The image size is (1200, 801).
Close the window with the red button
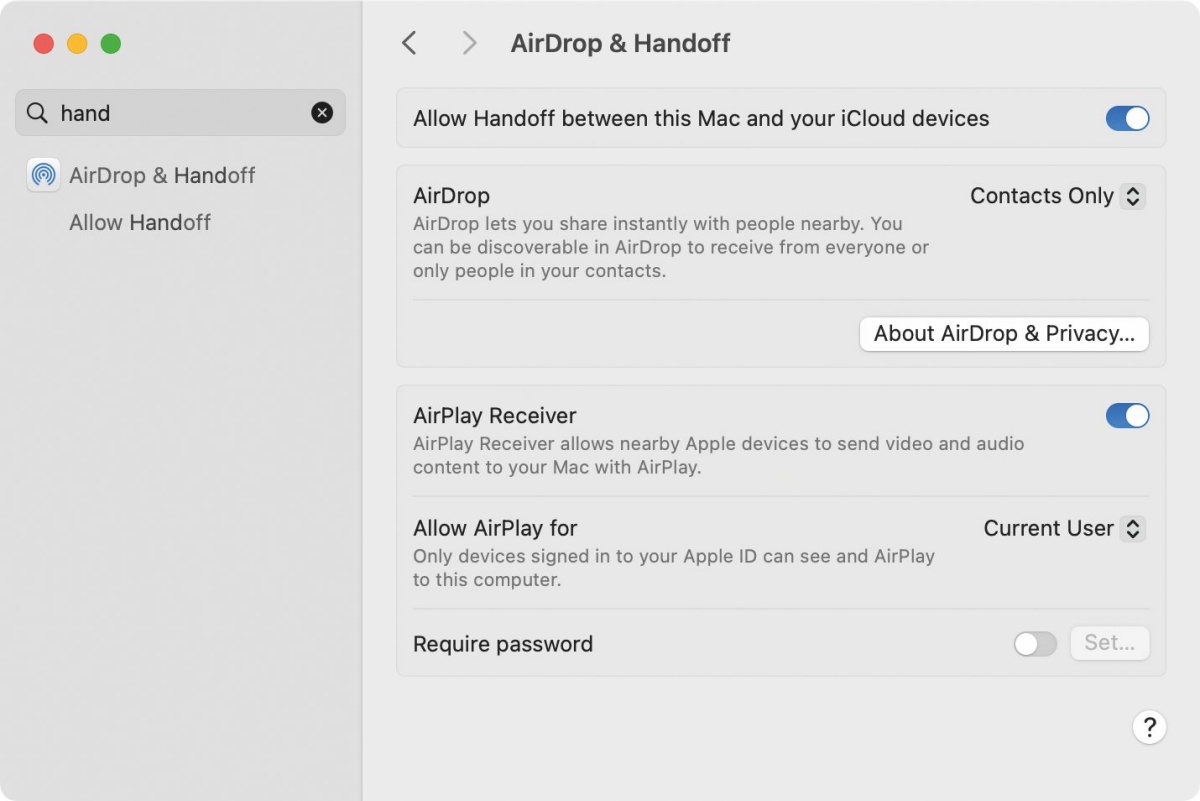point(43,44)
